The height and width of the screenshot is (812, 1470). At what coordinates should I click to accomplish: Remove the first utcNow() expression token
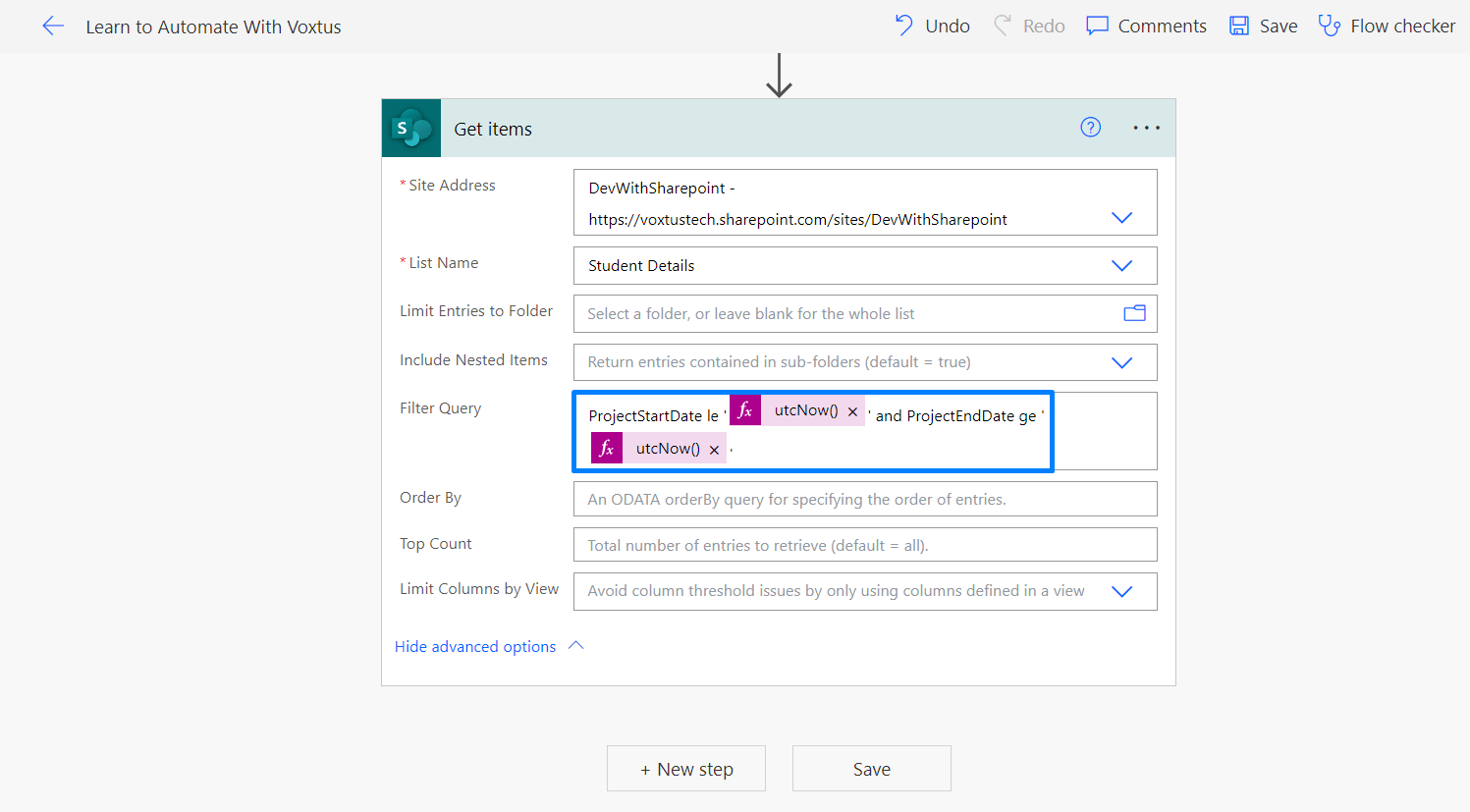coord(852,411)
